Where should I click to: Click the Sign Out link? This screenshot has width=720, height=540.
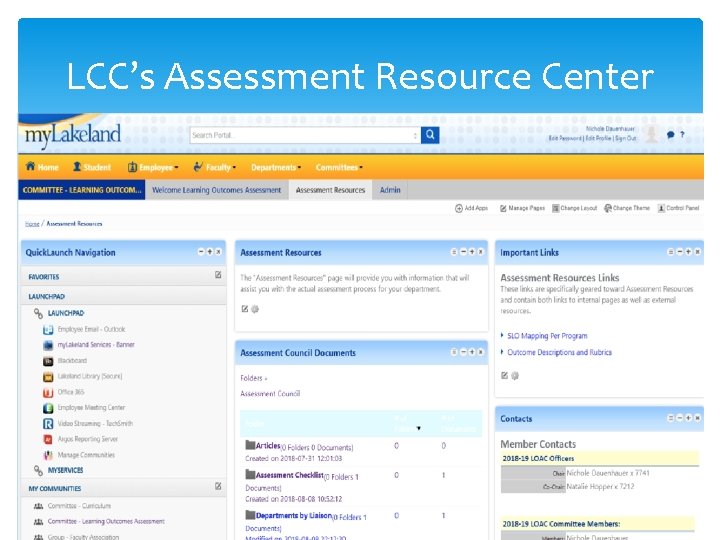tap(625, 138)
